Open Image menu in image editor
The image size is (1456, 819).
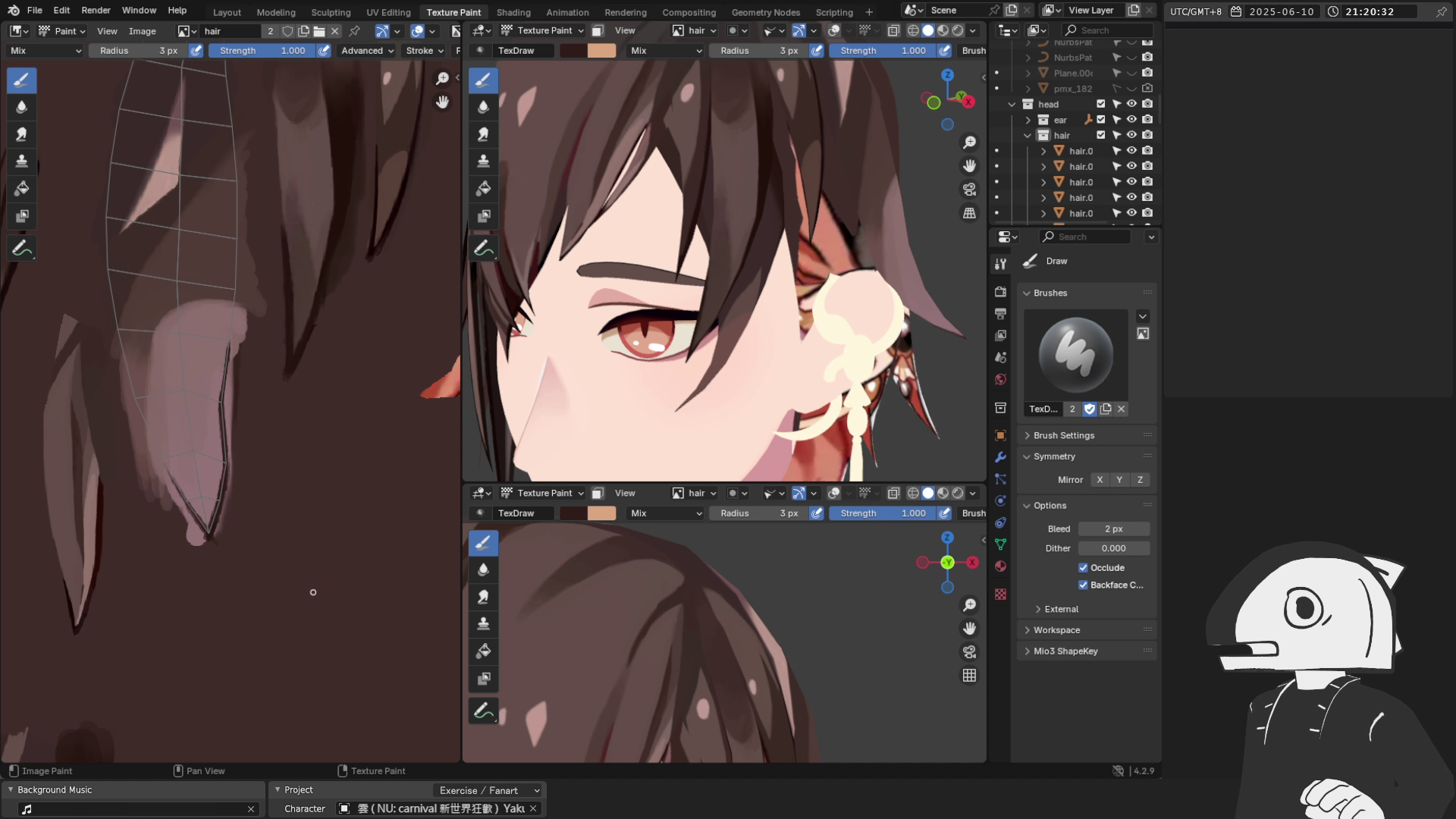(142, 31)
